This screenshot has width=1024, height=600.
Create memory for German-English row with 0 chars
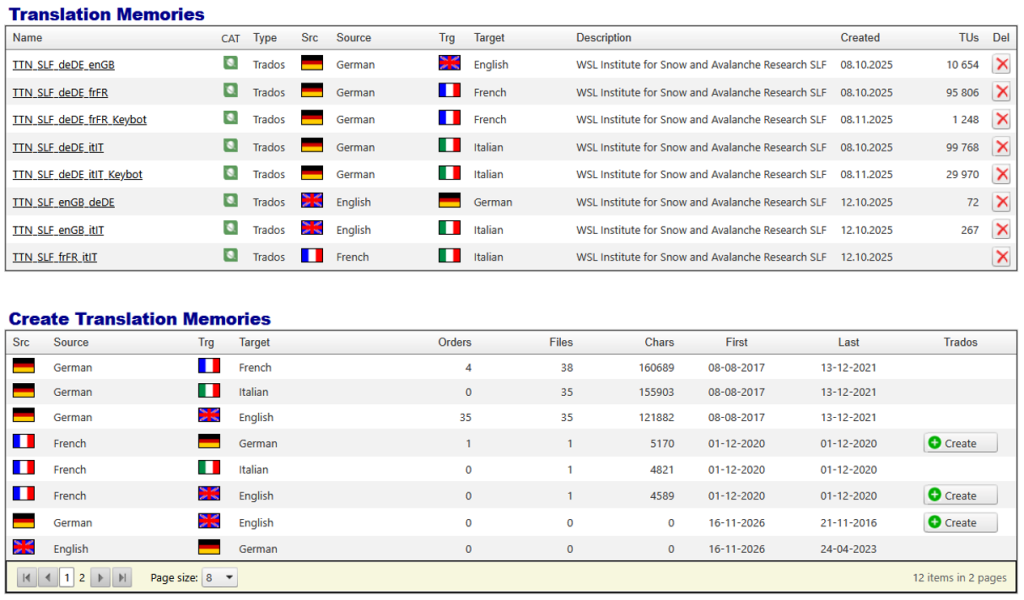click(959, 522)
